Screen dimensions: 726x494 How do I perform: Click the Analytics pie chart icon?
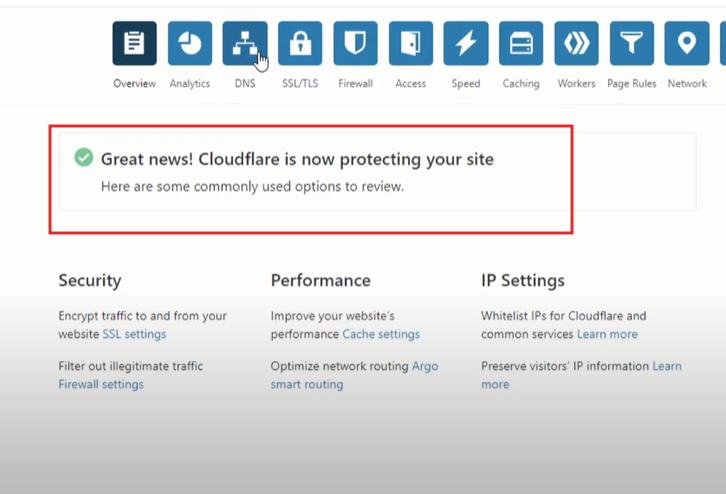189,44
